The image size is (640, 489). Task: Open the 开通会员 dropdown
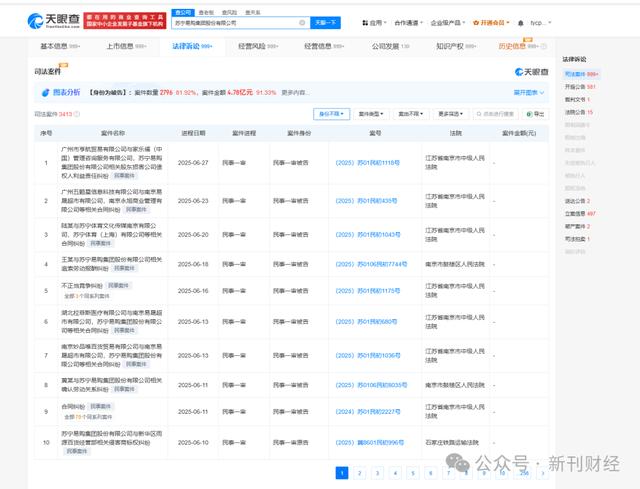pos(491,23)
